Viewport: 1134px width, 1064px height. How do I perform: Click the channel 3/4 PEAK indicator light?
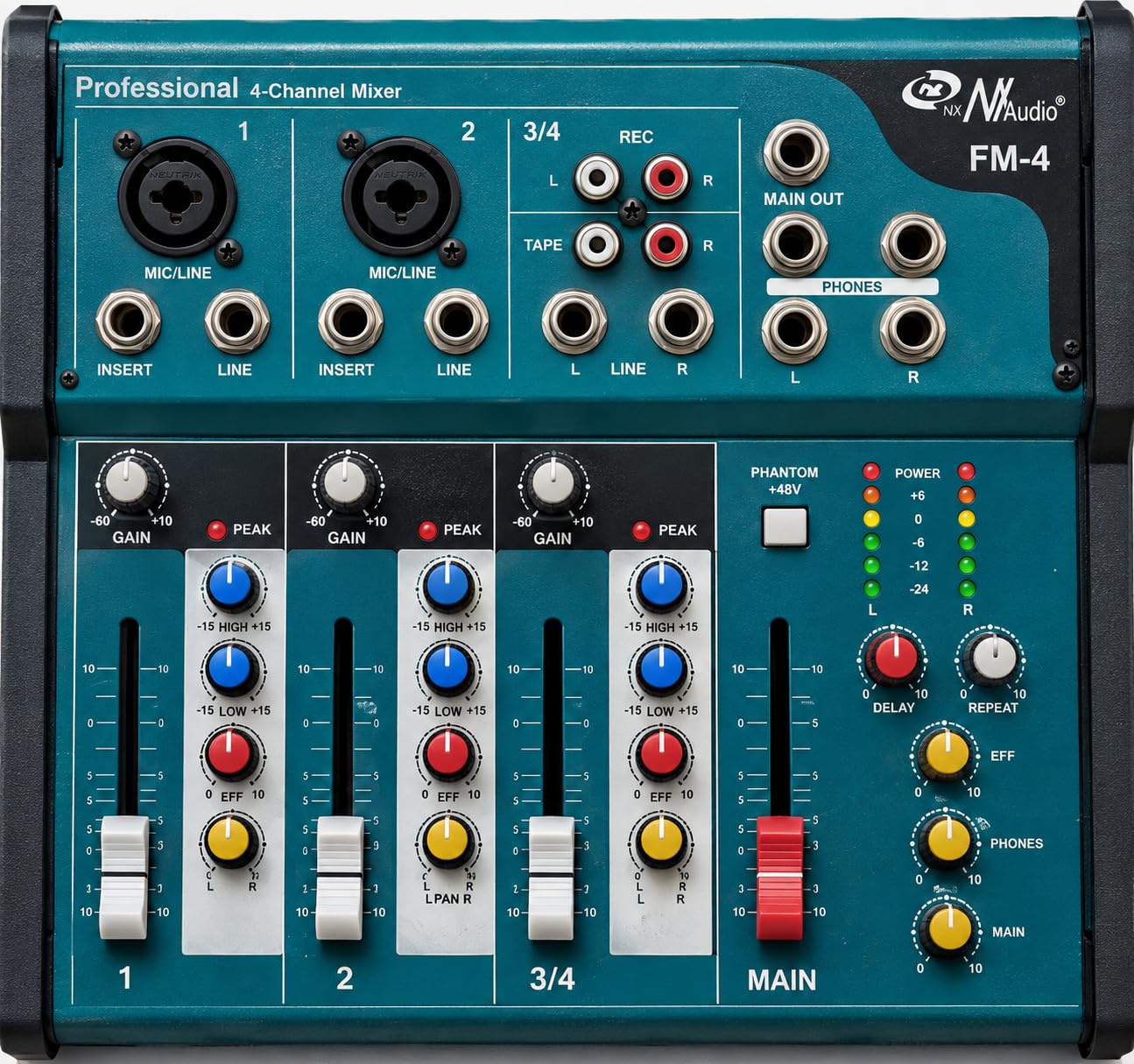tap(641, 530)
